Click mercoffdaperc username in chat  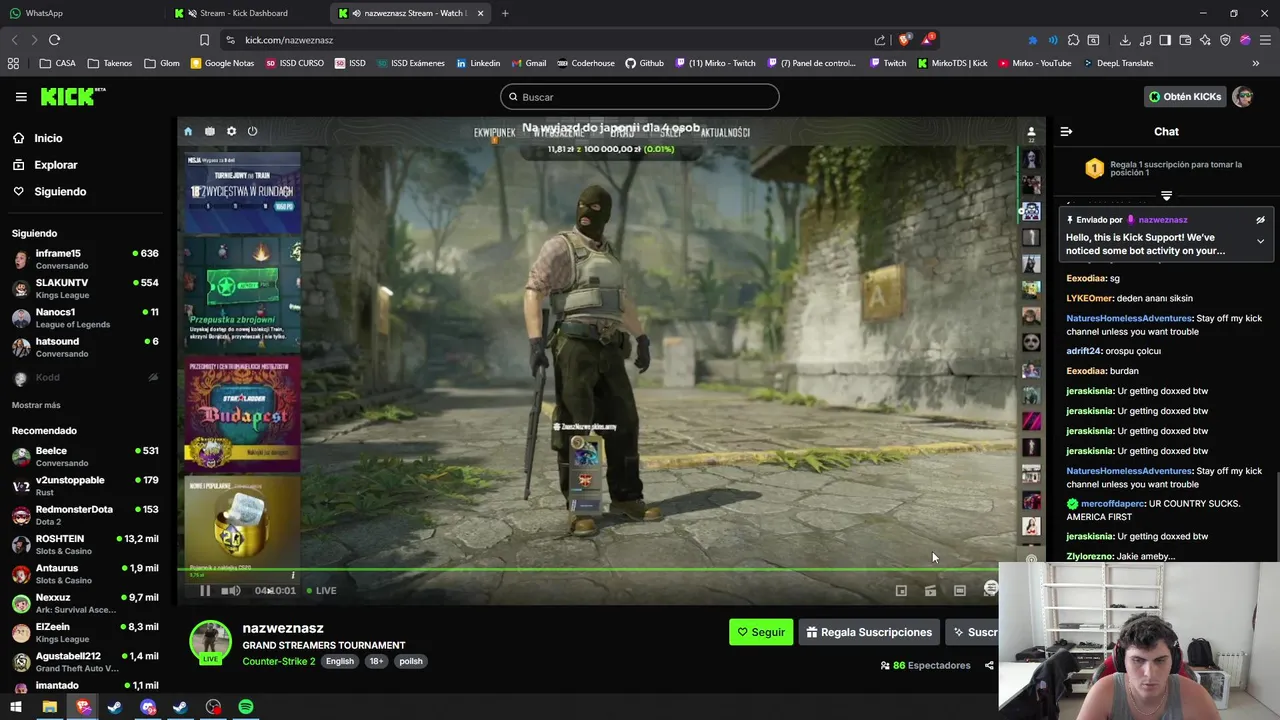pyautogui.click(x=1112, y=504)
